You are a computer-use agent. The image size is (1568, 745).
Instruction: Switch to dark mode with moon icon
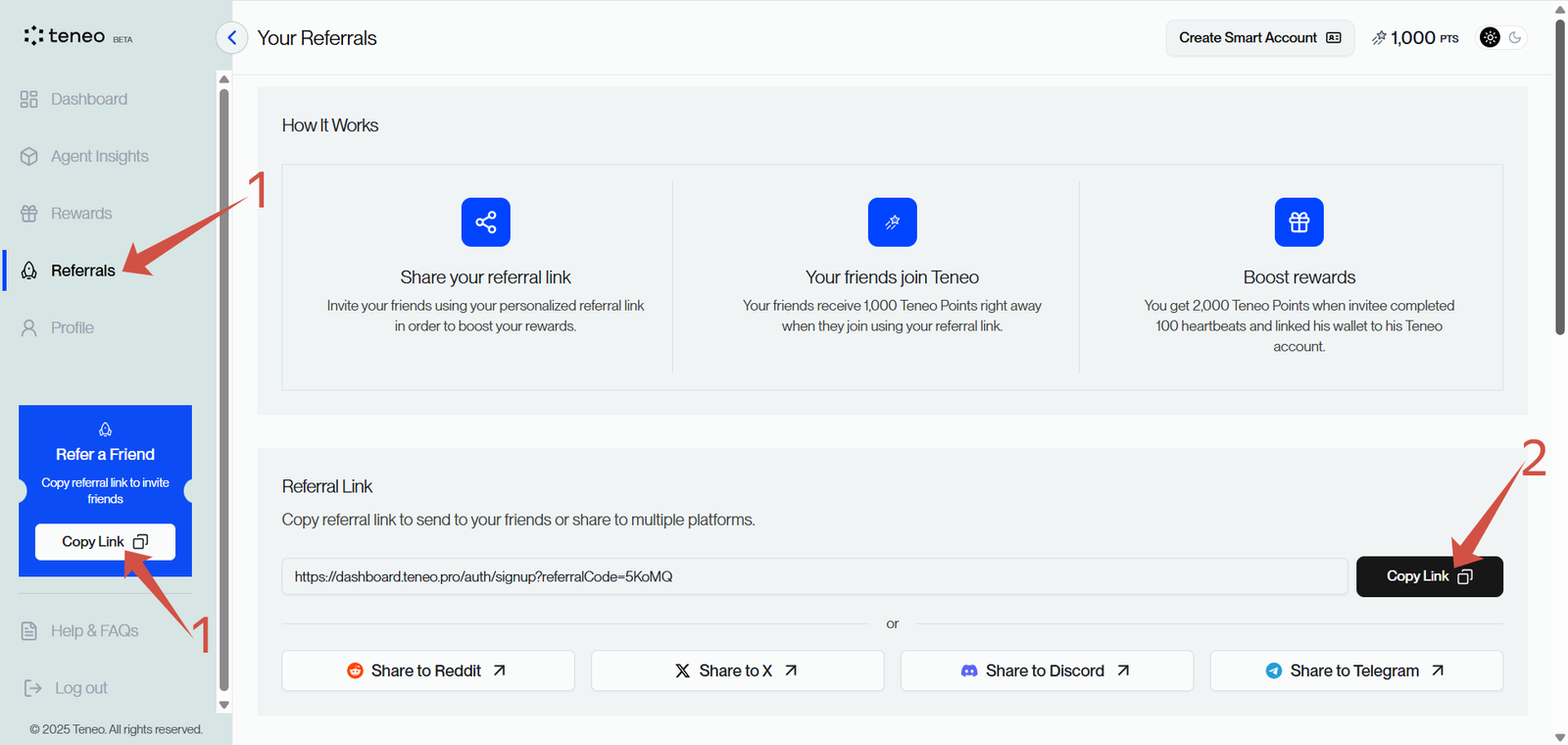click(x=1515, y=37)
